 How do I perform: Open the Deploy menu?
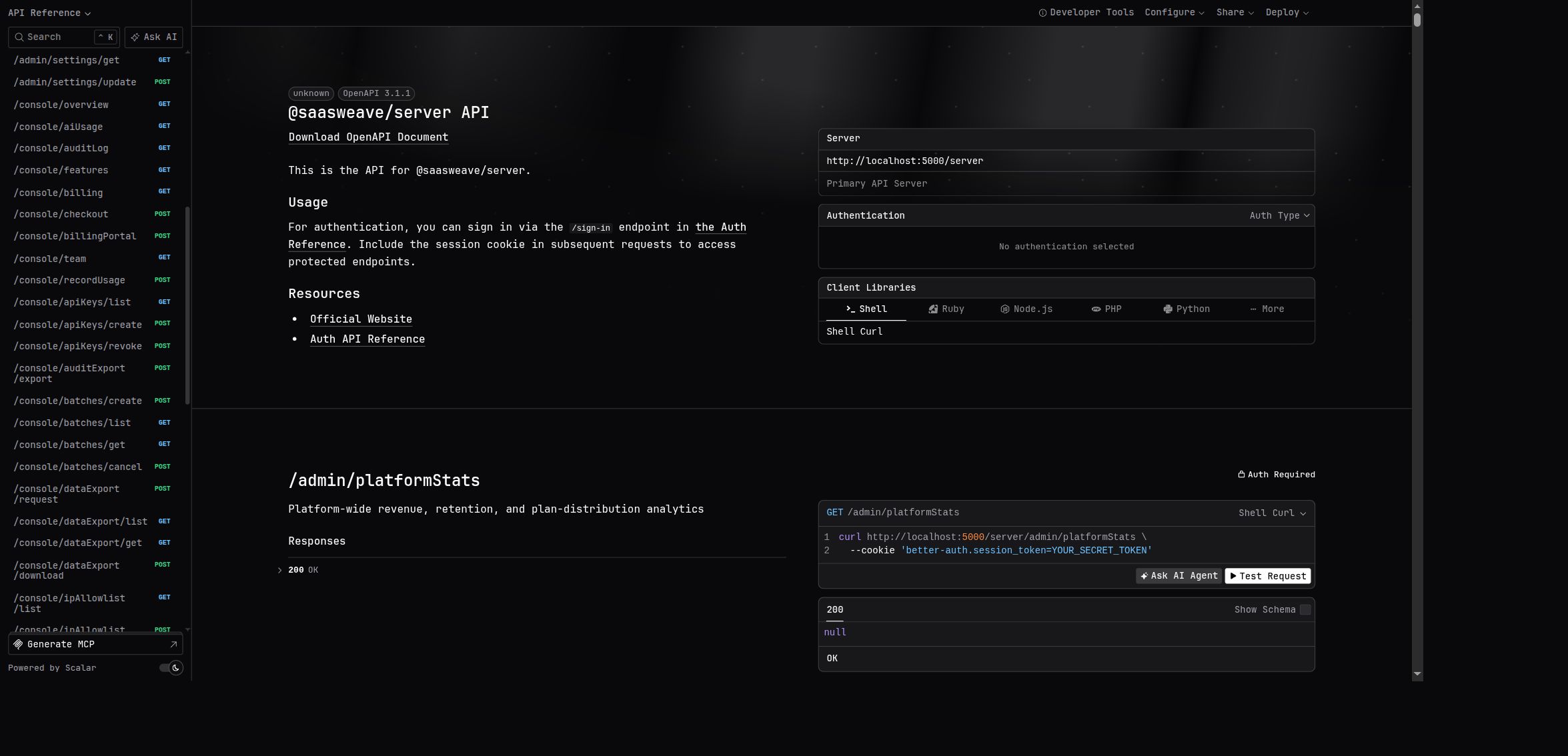tap(1287, 13)
